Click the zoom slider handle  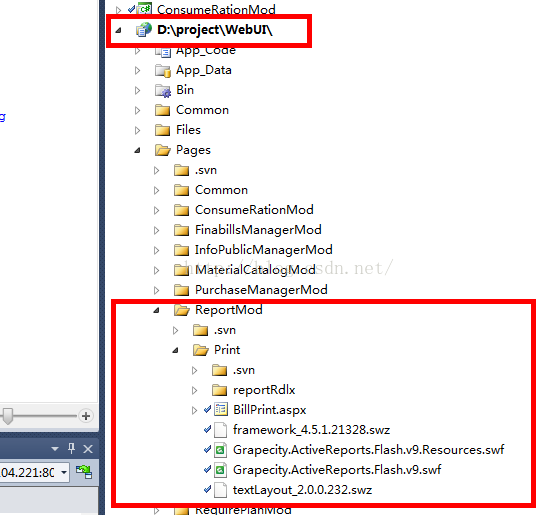coord(7,416)
